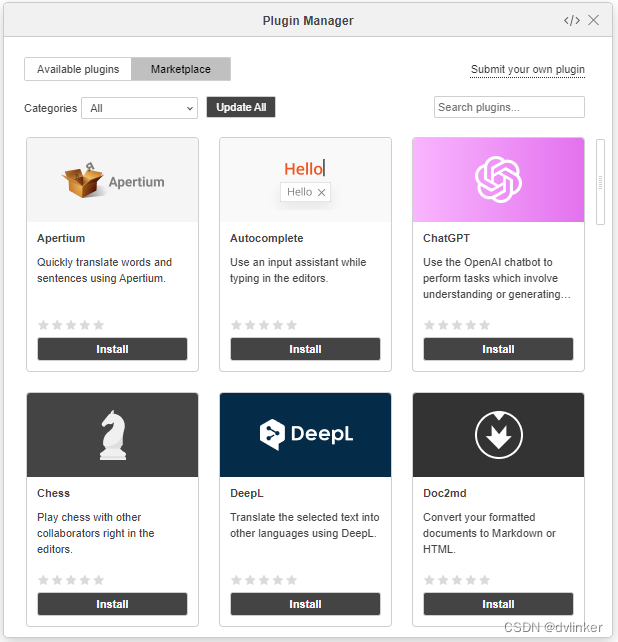Click the vertical scrollbar handle

tap(600, 182)
